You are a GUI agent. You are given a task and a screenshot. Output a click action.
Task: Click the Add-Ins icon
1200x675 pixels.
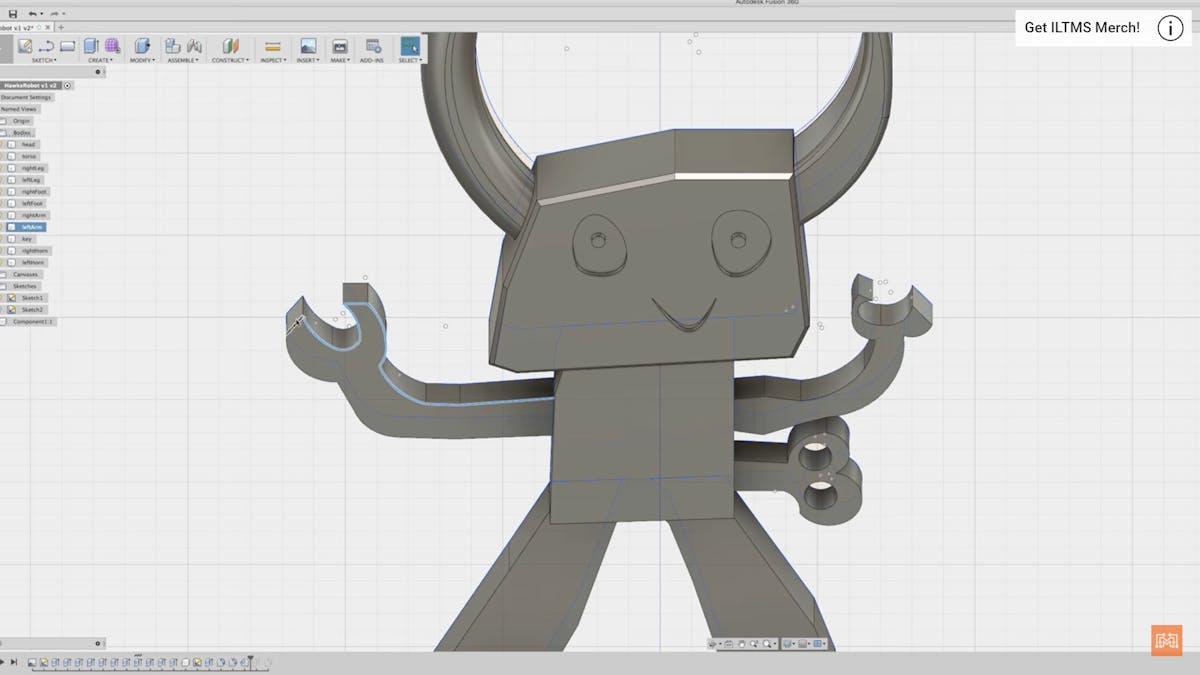click(373, 46)
